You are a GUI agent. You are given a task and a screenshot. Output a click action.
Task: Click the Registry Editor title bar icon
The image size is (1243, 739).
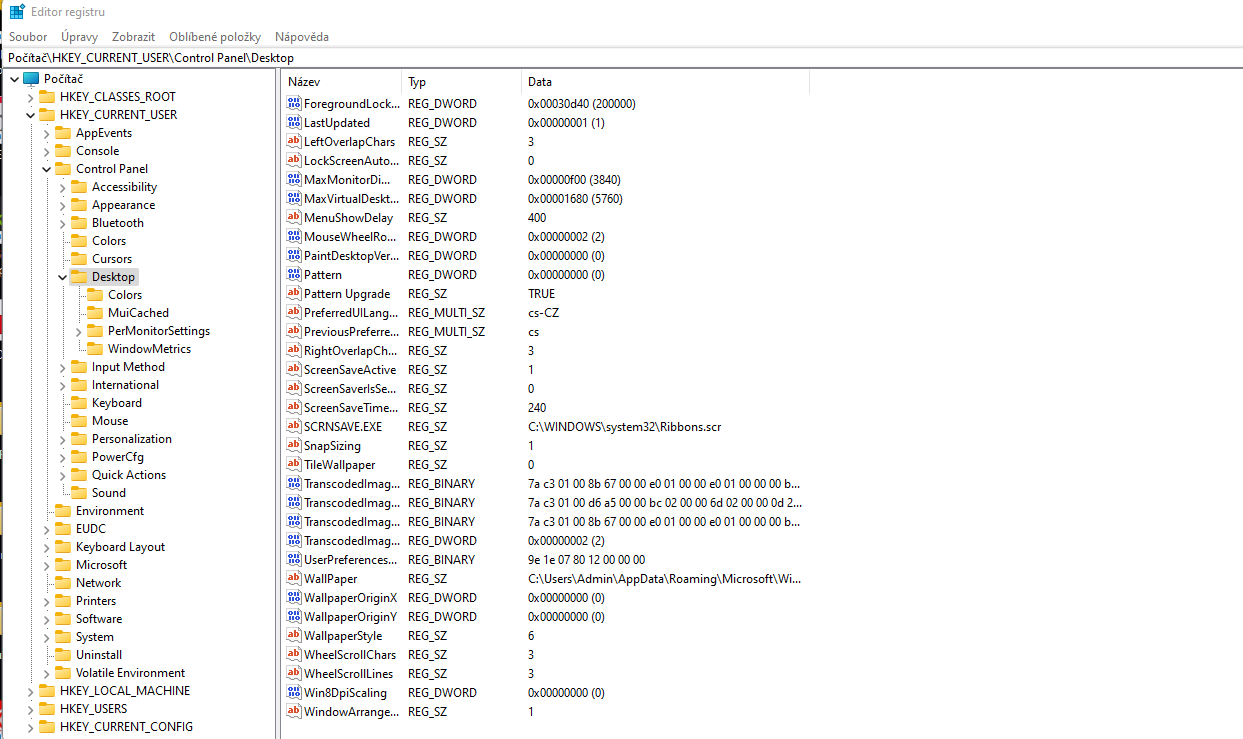pos(17,12)
